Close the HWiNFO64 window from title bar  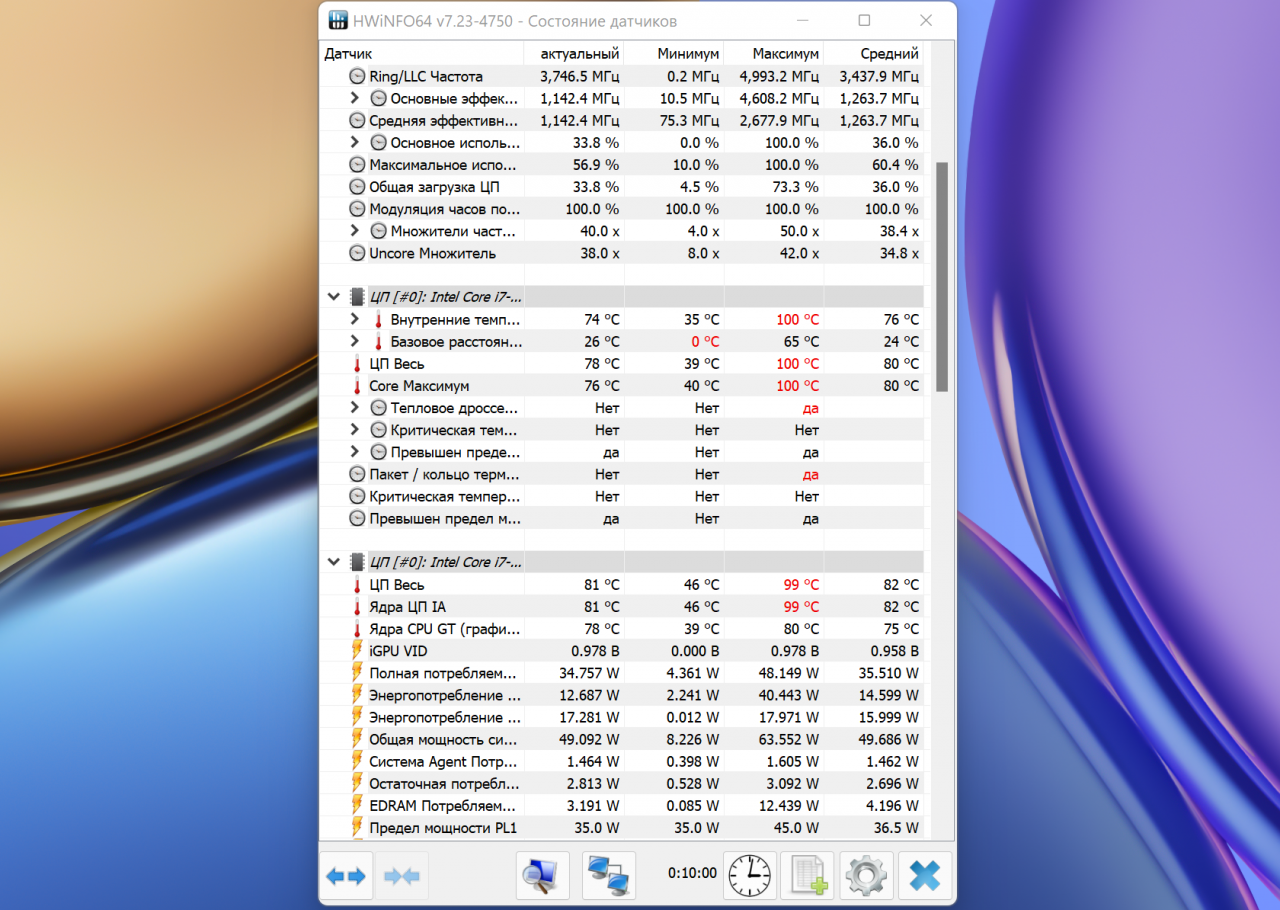(926, 21)
